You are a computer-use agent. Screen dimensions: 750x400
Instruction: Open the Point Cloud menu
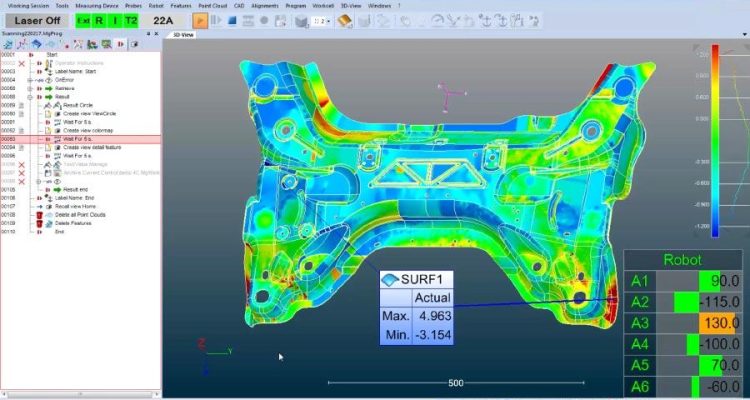(x=213, y=6)
